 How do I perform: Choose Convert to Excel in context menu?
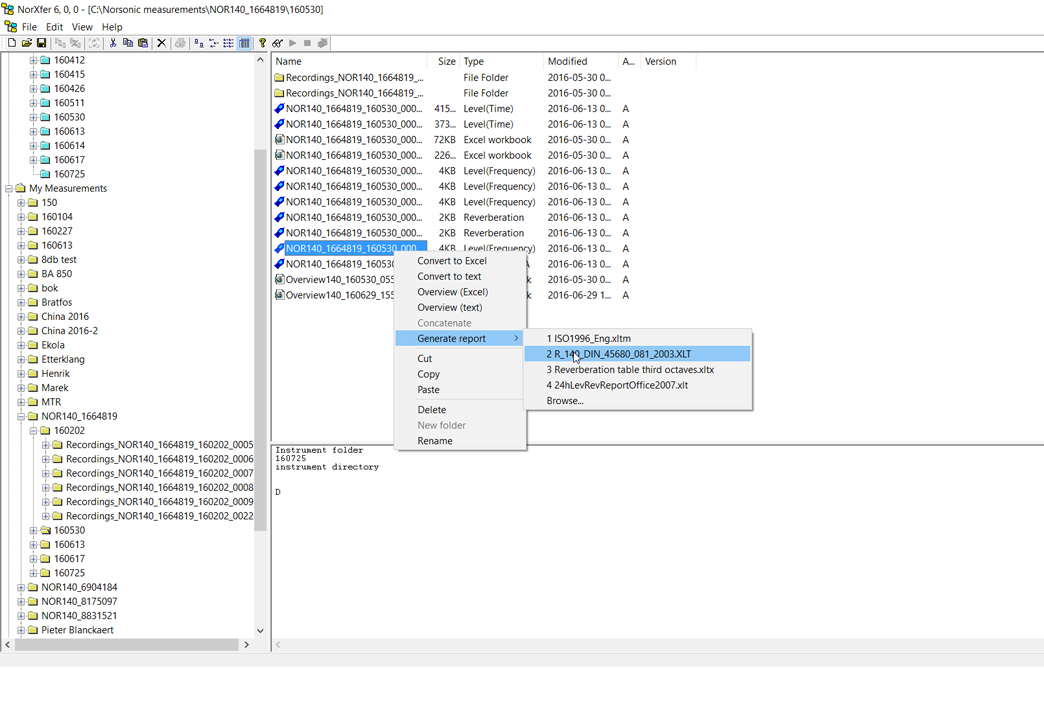coord(461,261)
